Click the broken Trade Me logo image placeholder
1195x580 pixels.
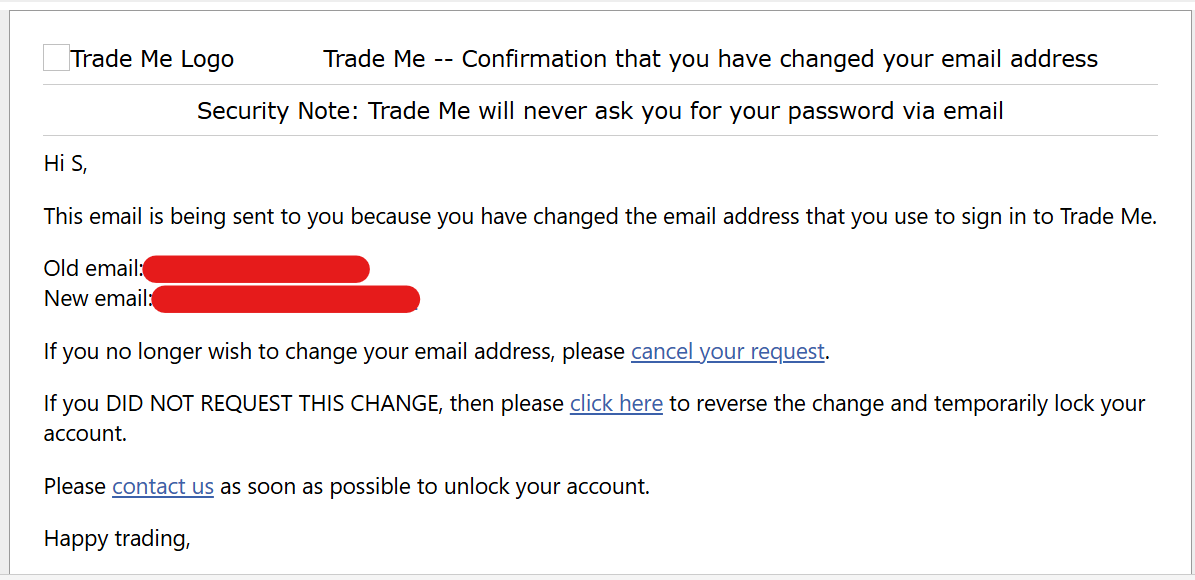(x=56, y=58)
